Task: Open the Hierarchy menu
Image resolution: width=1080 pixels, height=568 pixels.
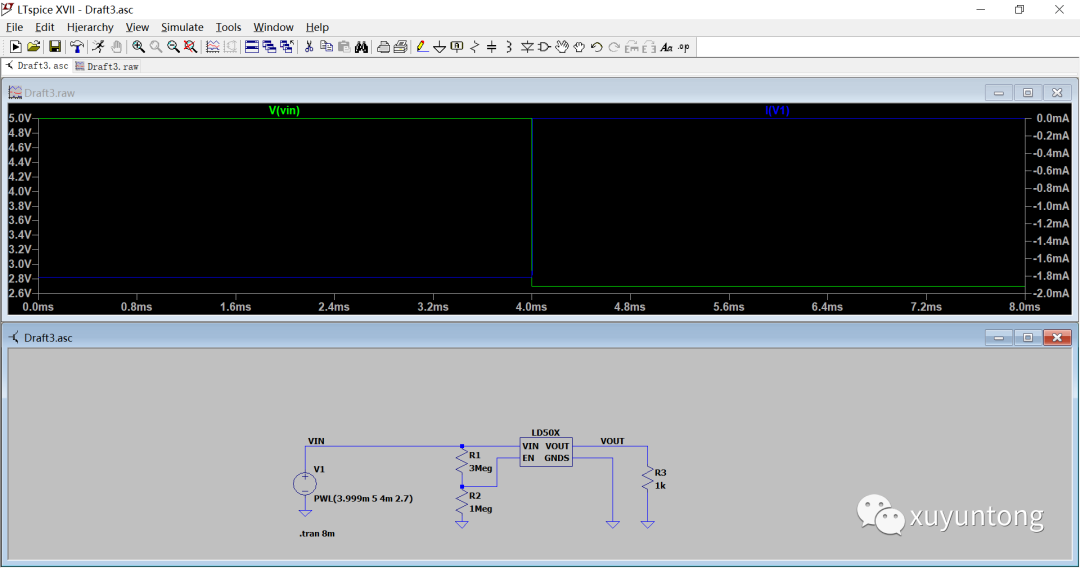Action: (x=90, y=27)
